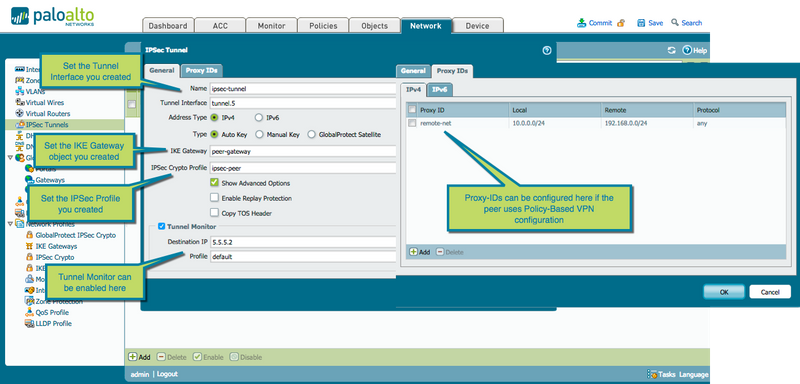Open the IPv6 tab in Proxy IDs

pos(440,89)
